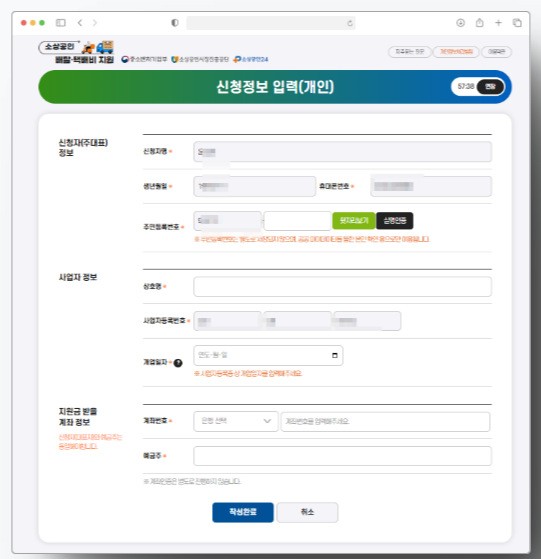The image size is (541, 559).
Task: Click the 예금주 account holder field
Action: (x=342, y=456)
